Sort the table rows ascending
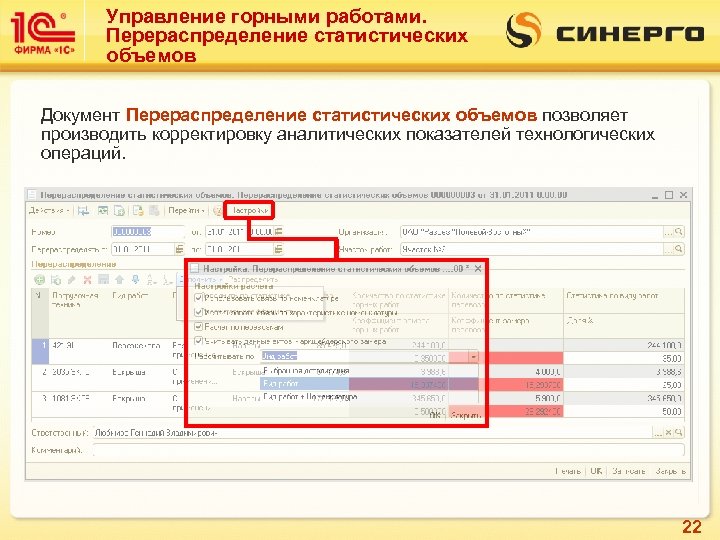This screenshot has height=540, width=720. coord(152,279)
